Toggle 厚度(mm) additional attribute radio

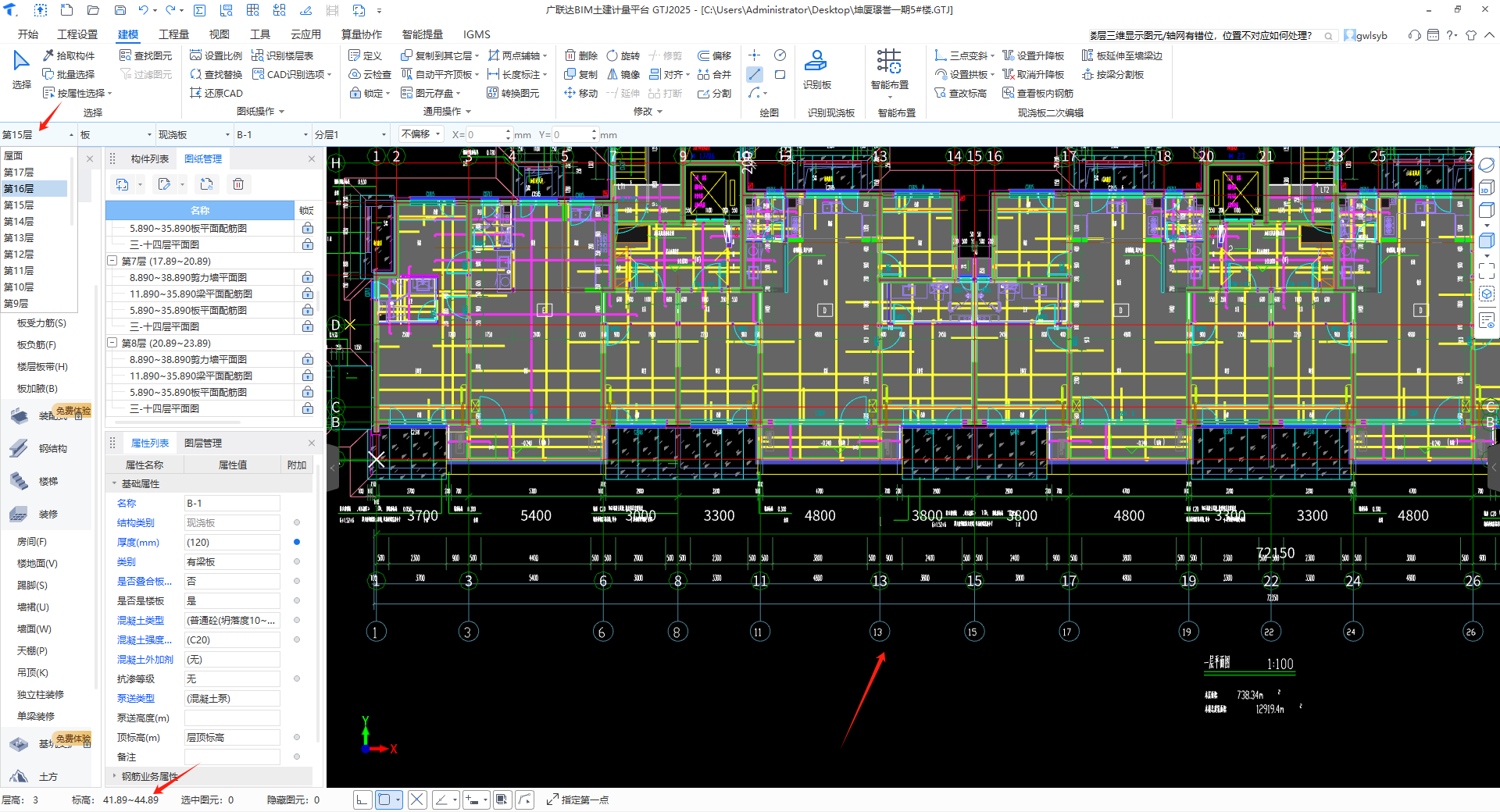click(297, 542)
